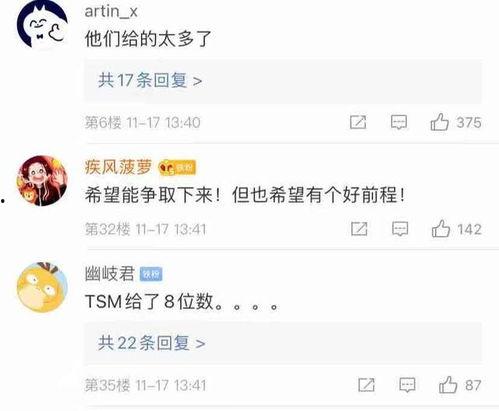Open username artin_x
The height and width of the screenshot is (411, 499).
(111, 12)
